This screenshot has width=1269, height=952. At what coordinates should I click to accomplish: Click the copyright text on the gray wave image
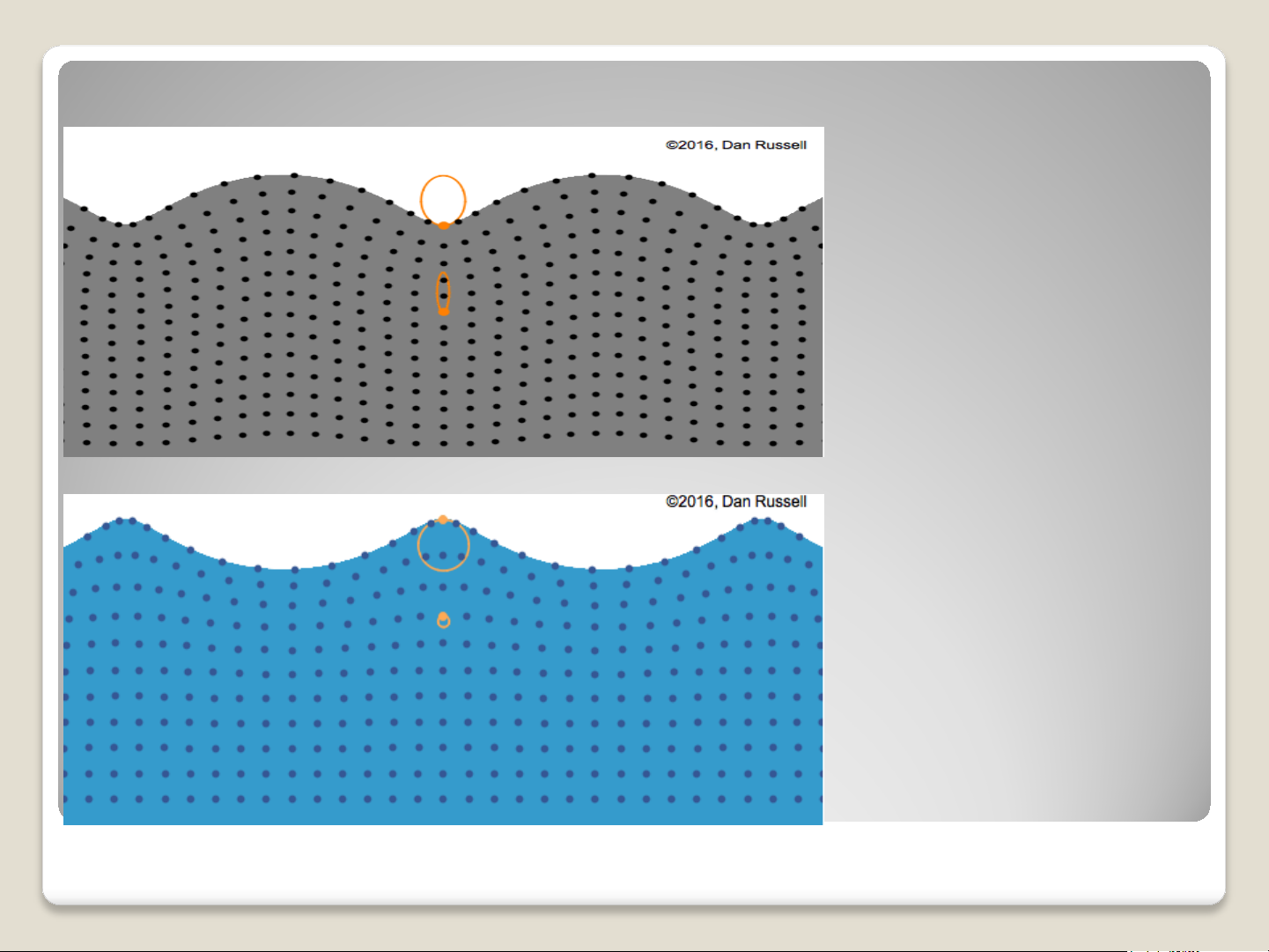(736, 144)
